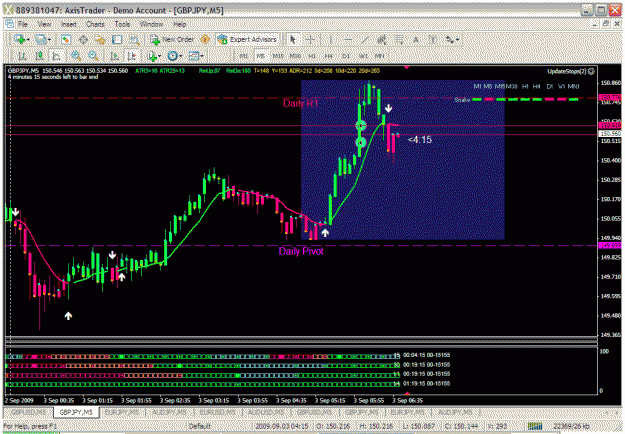Select the trendline drawing tool
This screenshot has height=434, width=625.
pyautogui.click(x=364, y=39)
